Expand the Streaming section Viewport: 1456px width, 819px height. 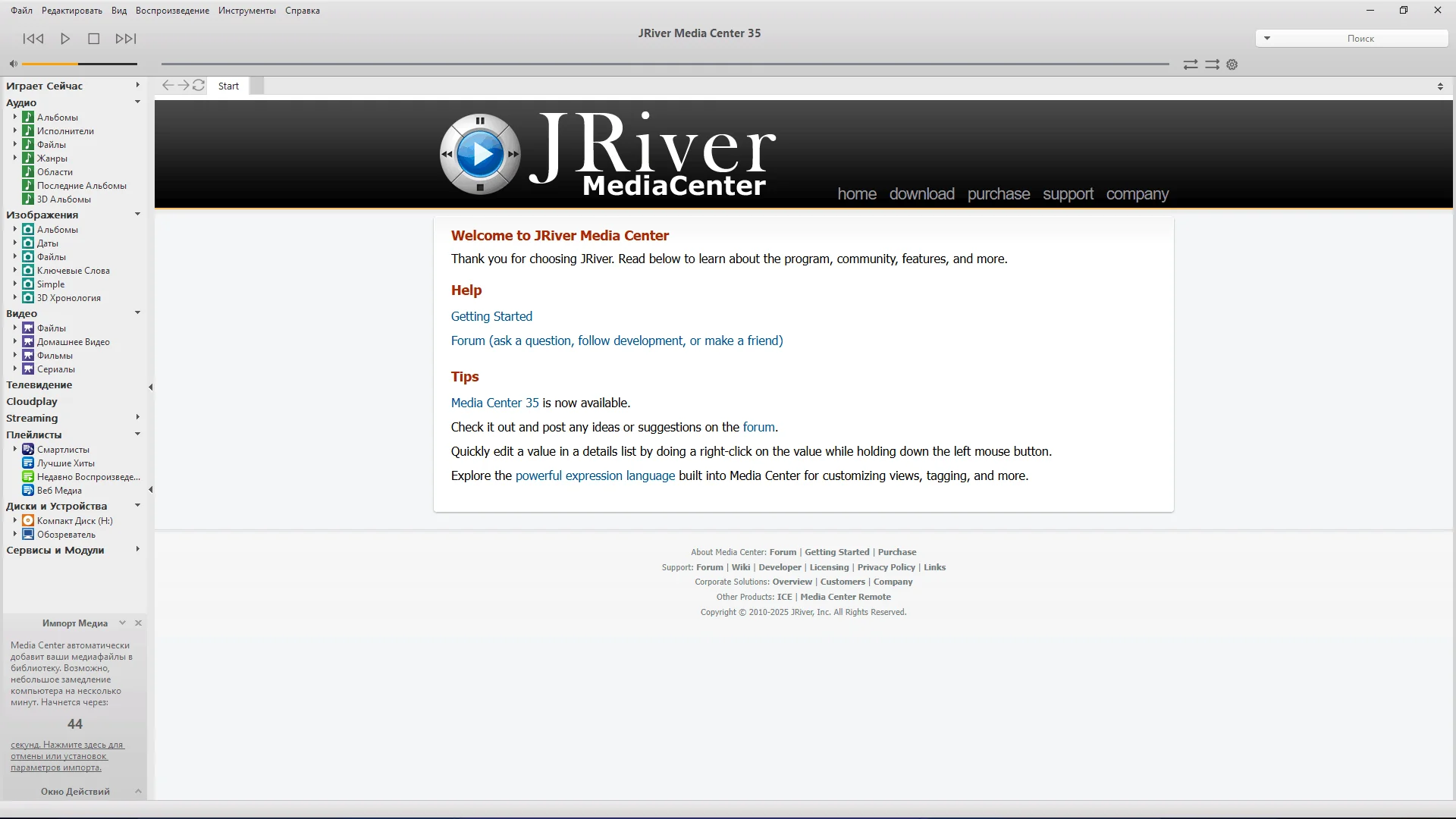[137, 417]
